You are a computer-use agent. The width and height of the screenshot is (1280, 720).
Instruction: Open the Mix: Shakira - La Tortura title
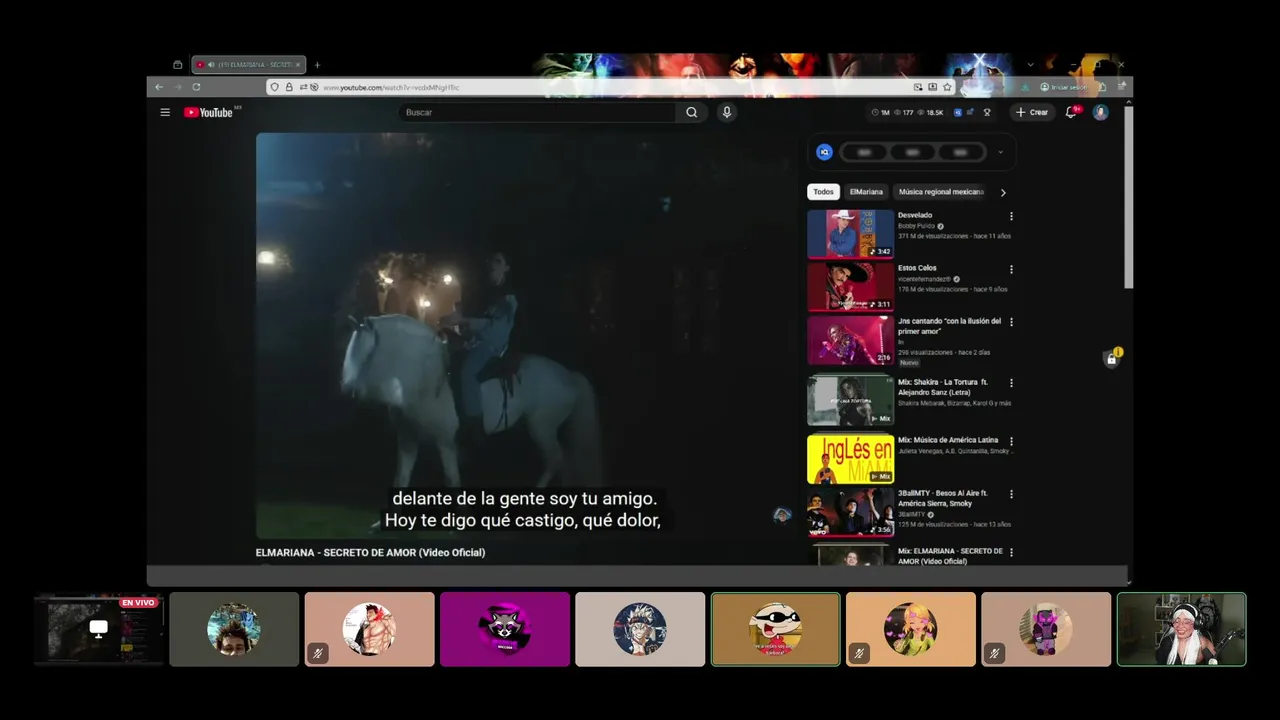(942, 387)
